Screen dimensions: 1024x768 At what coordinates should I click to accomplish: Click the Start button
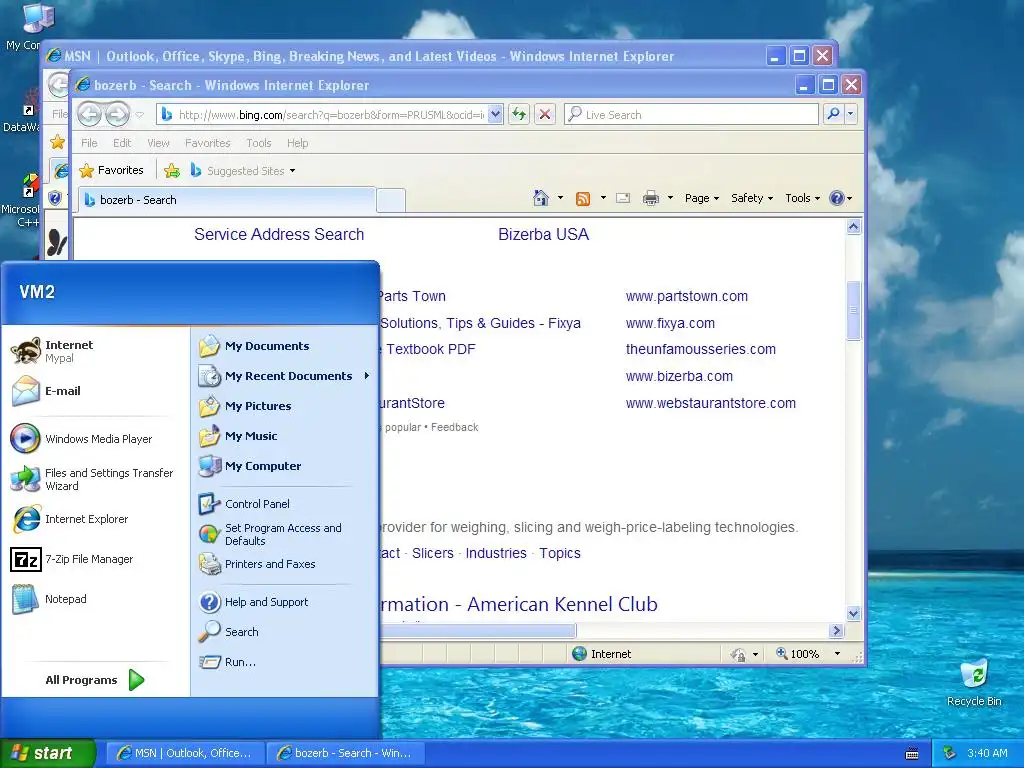(x=47, y=753)
